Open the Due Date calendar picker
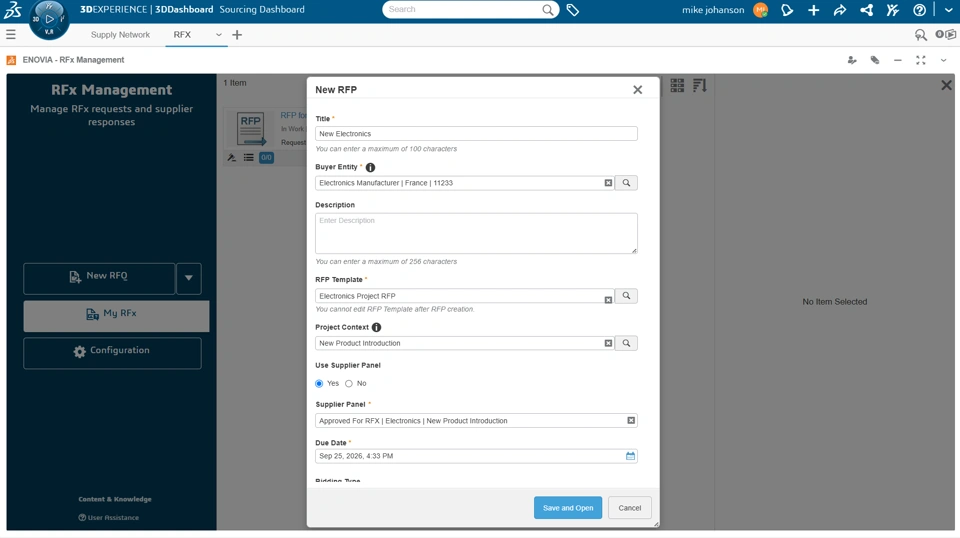This screenshot has height=538, width=960. [x=630, y=456]
